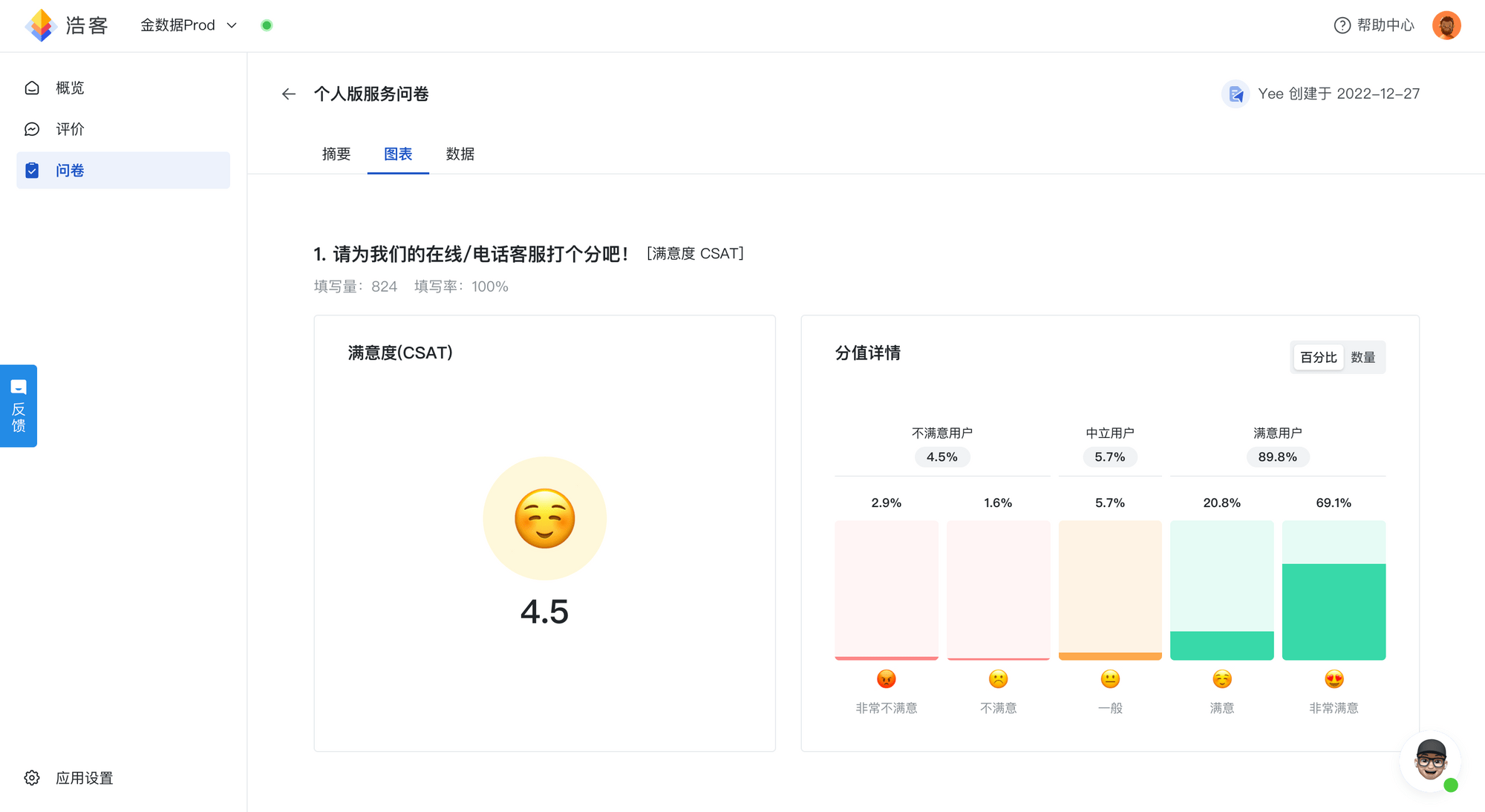Open the user avatar menu at top right
This screenshot has height=812, width=1485.
click(x=1446, y=24)
